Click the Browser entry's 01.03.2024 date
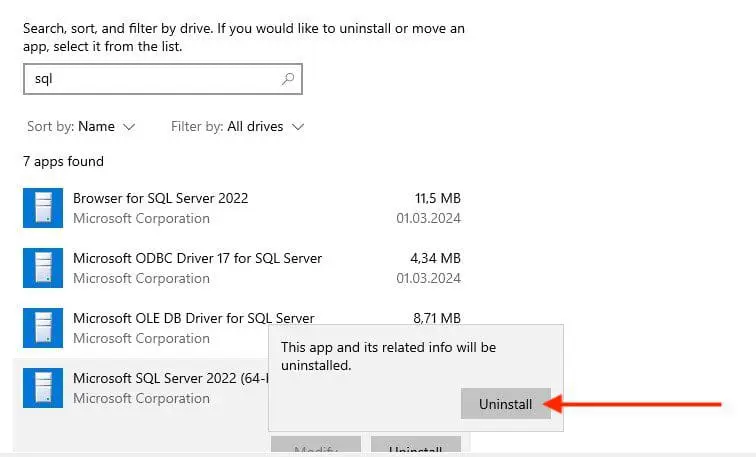This screenshot has height=457, width=756. (x=429, y=218)
